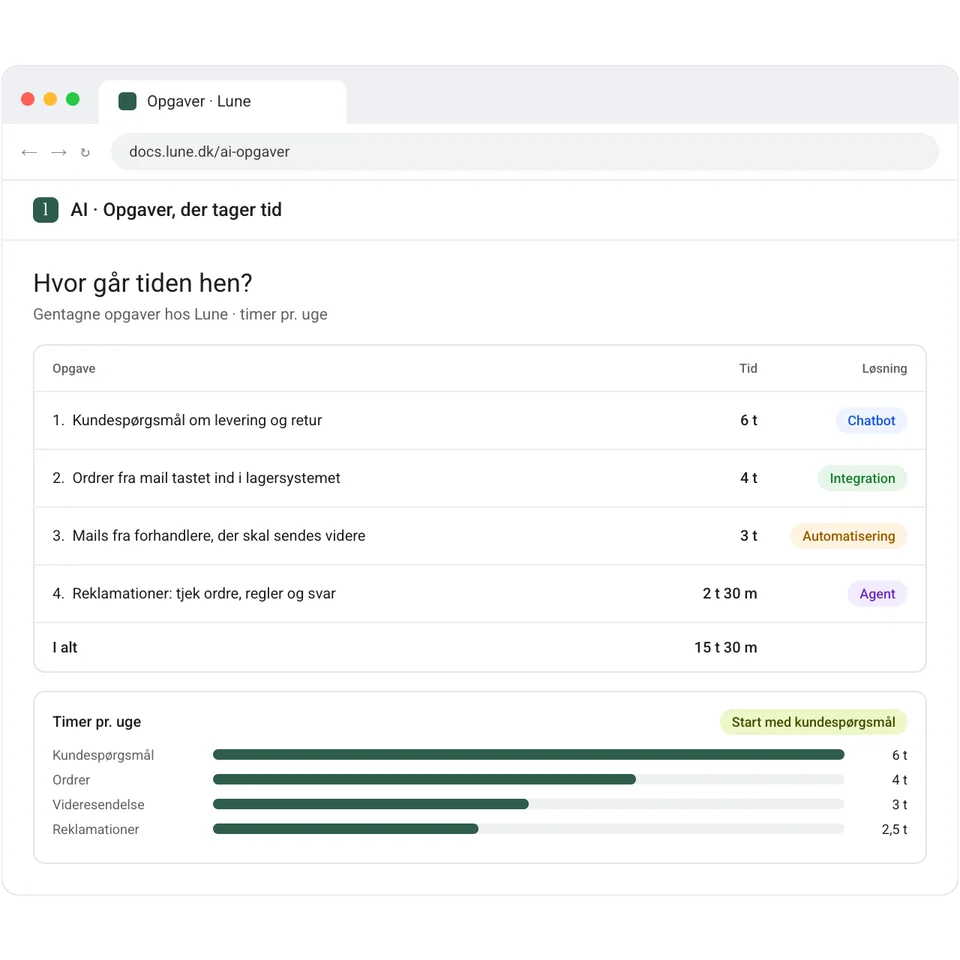
Task: Click the Reklamationer chart label
Action: coord(96,830)
